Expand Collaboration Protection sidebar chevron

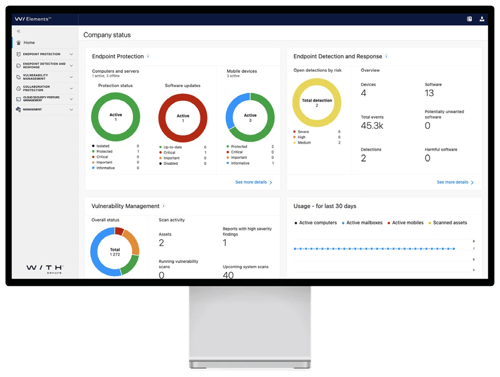(71, 88)
